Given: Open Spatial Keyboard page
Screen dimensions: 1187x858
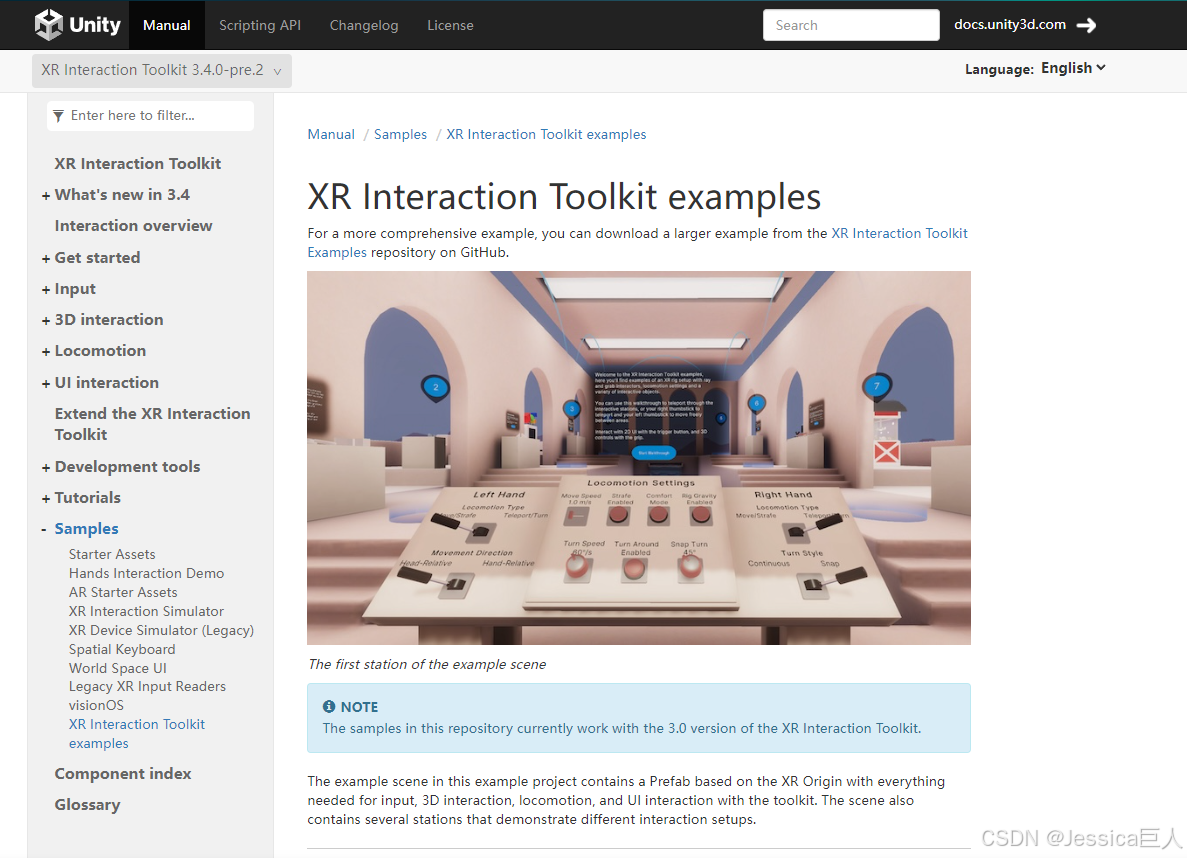Looking at the screenshot, I should tap(122, 649).
